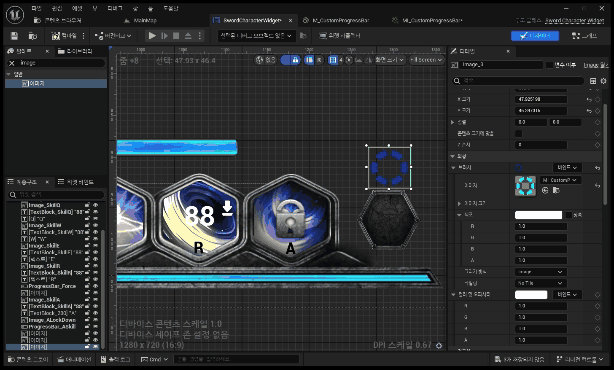This screenshot has width=614, height=370.
Task: Click the details property matrix icon
Action: click(593, 81)
